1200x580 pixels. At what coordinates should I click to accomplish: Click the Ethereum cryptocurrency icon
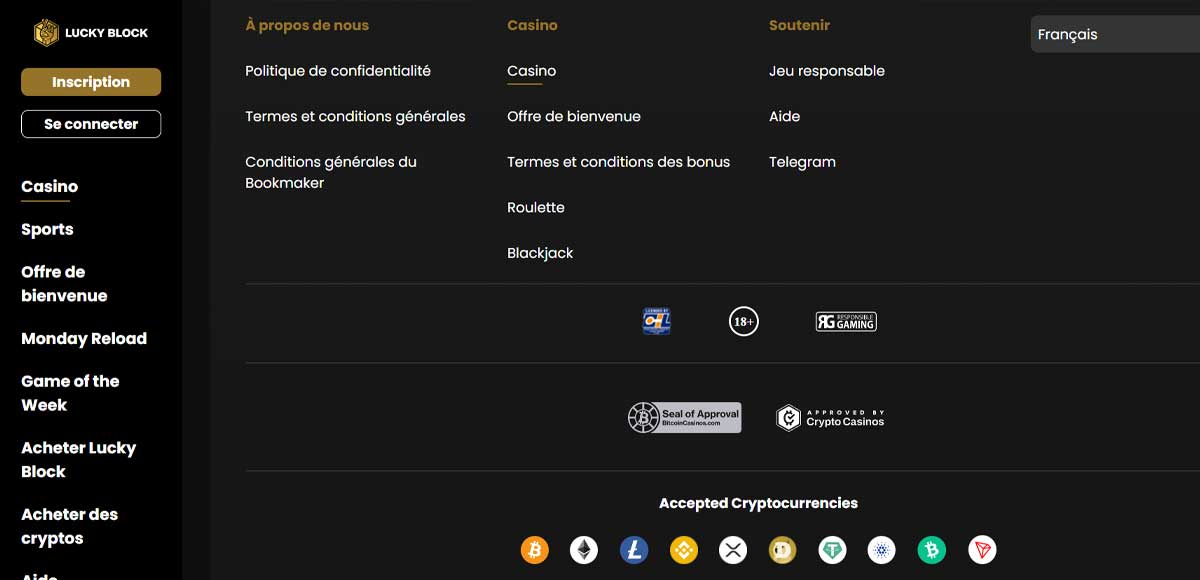click(x=584, y=550)
